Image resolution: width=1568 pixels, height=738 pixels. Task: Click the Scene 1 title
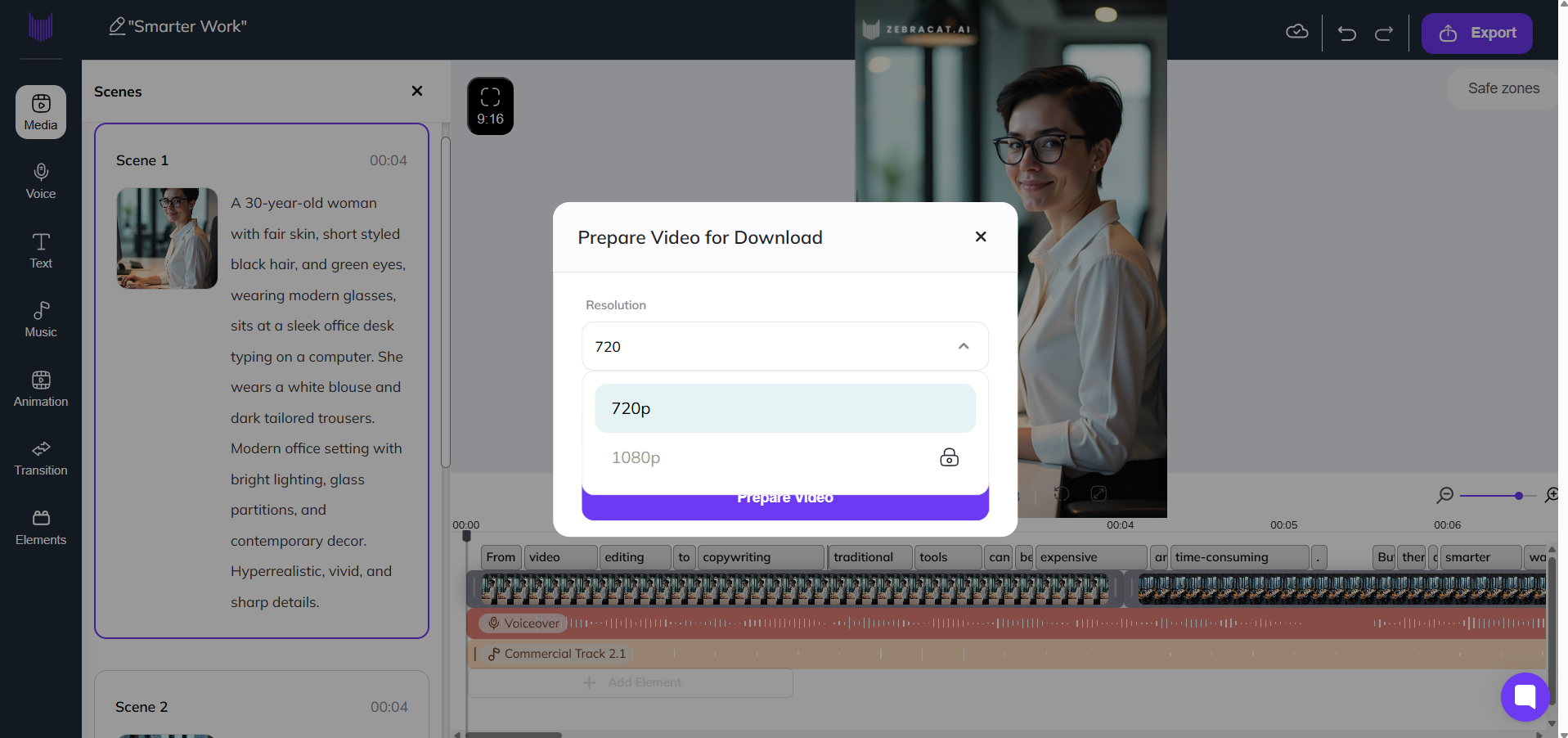pos(142,160)
